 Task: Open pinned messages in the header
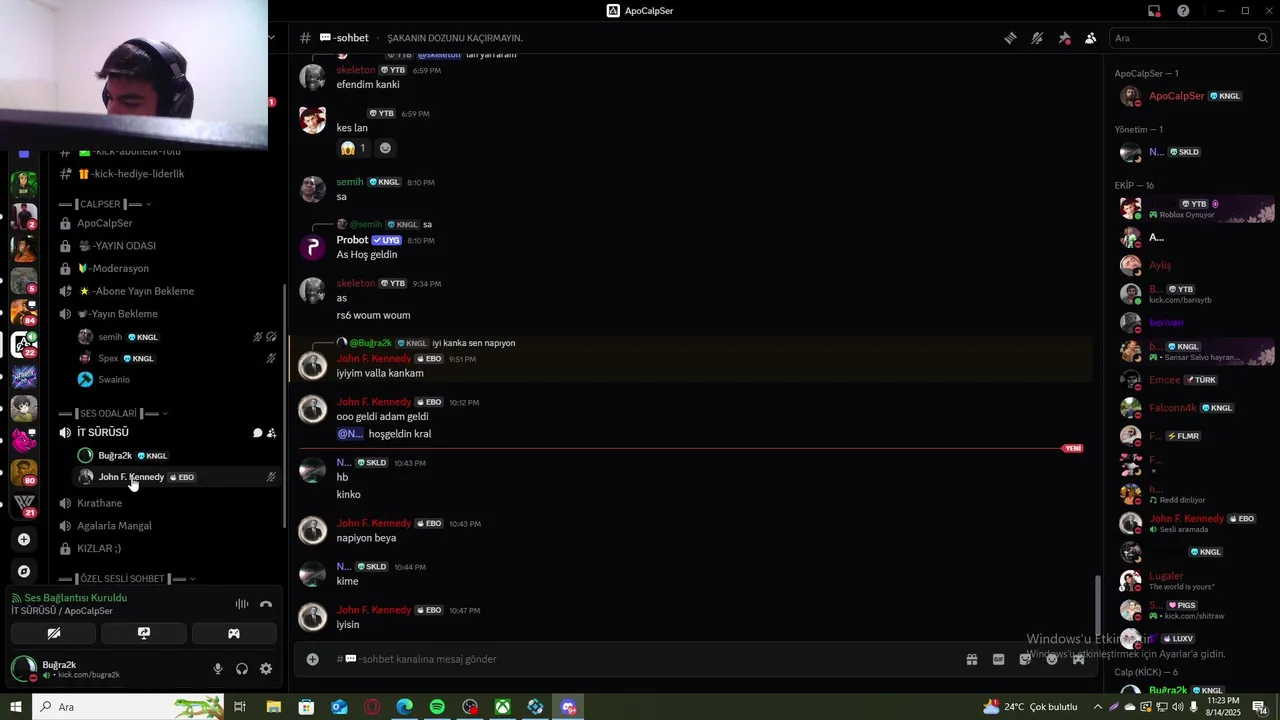click(x=1064, y=38)
